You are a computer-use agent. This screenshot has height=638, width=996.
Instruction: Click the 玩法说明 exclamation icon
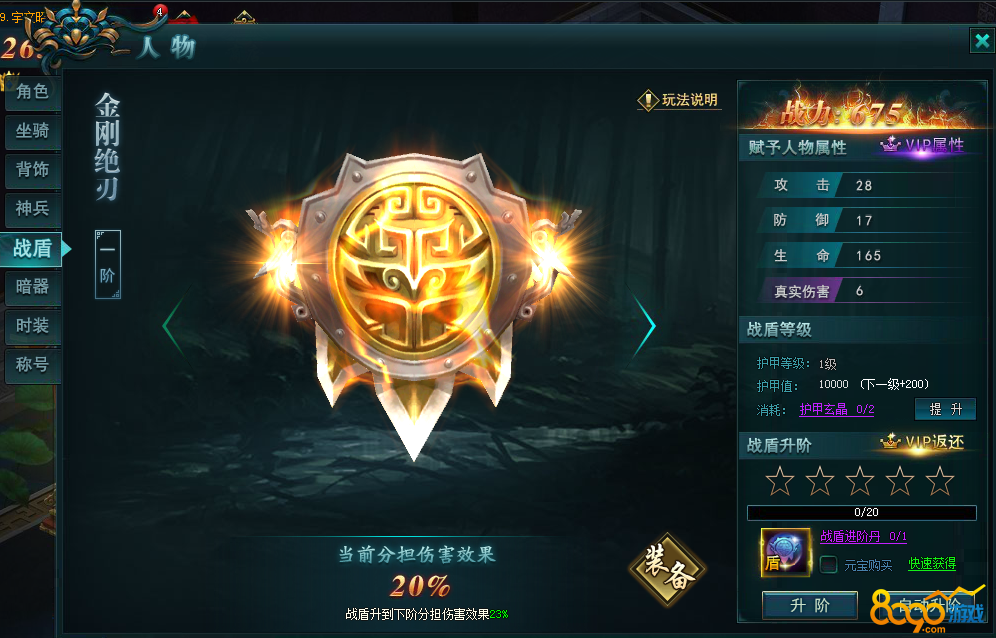(x=648, y=100)
